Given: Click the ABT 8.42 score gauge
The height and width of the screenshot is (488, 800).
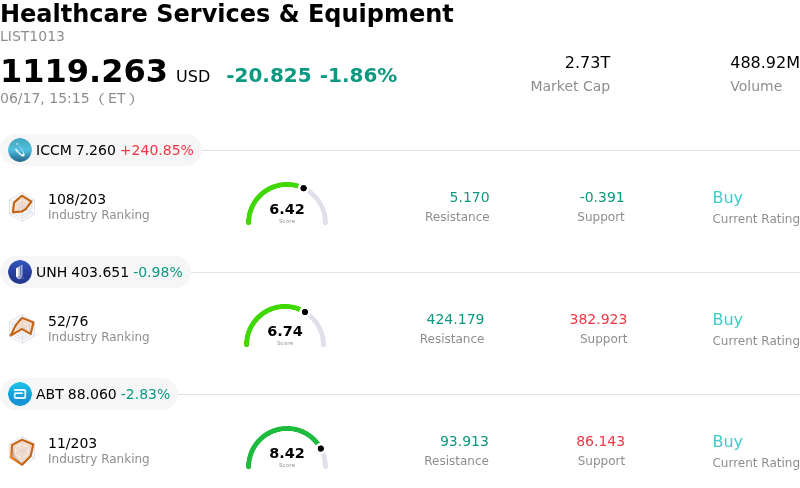Looking at the screenshot, I should [x=287, y=448].
